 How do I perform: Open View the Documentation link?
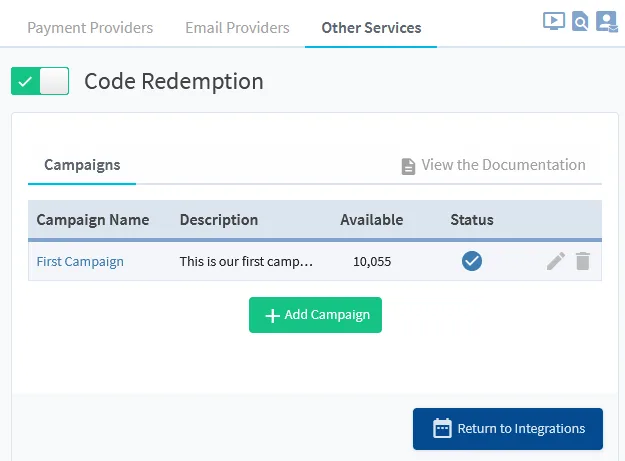(503, 165)
